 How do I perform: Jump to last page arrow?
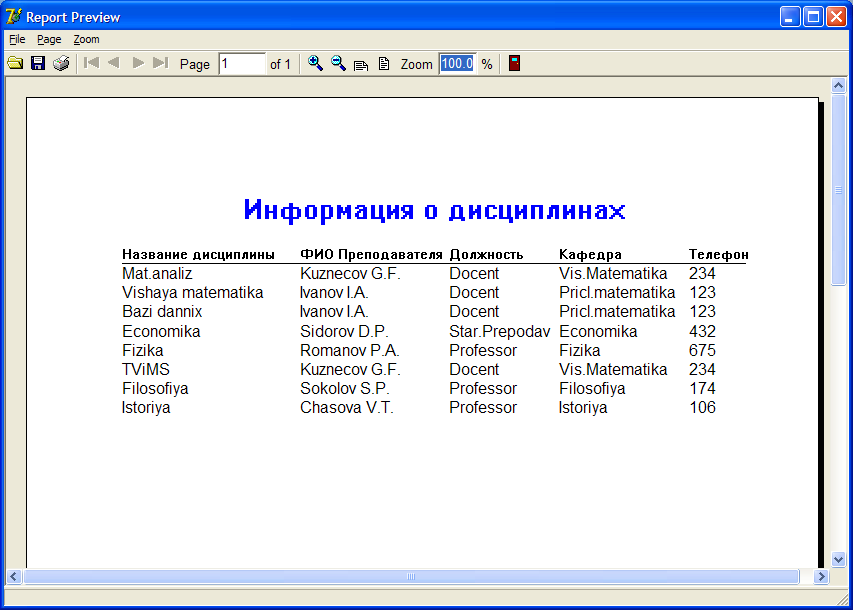click(160, 63)
